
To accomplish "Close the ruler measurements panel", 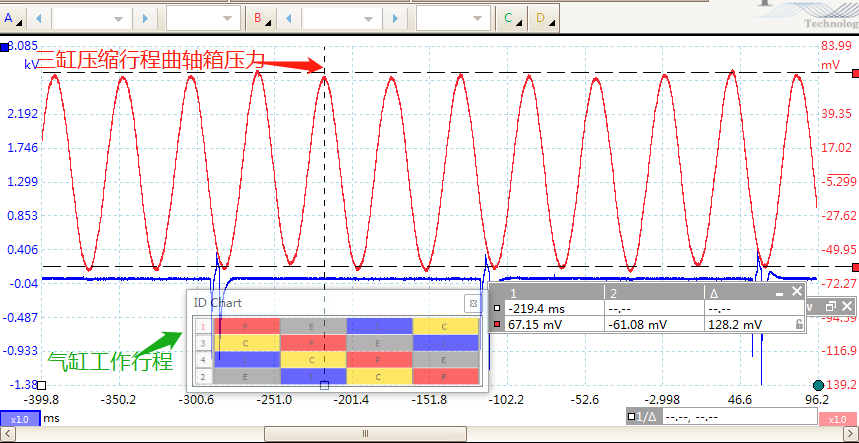I will [797, 292].
